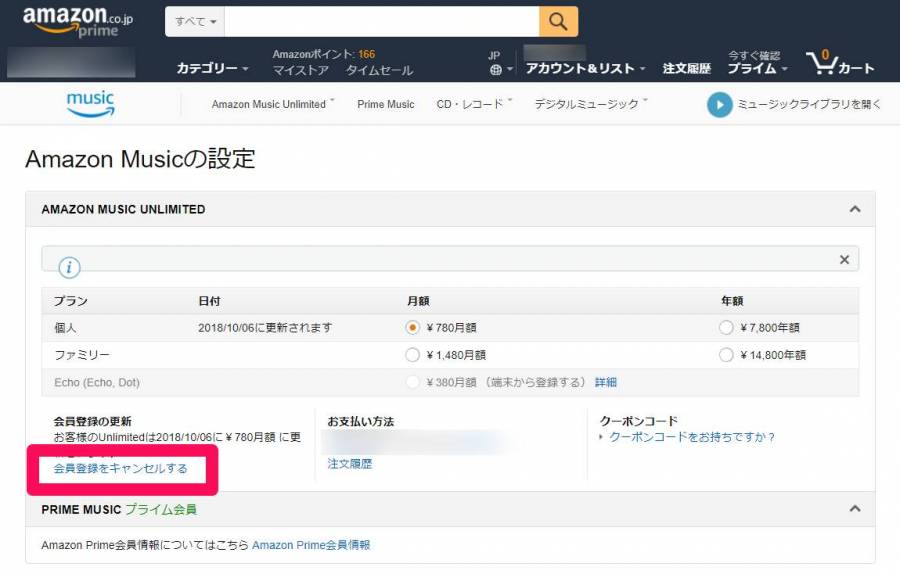Viewport: 900px width, 574px height.
Task: Collapse the AMAZON MUSIC UNLIMITED section
Action: (855, 209)
